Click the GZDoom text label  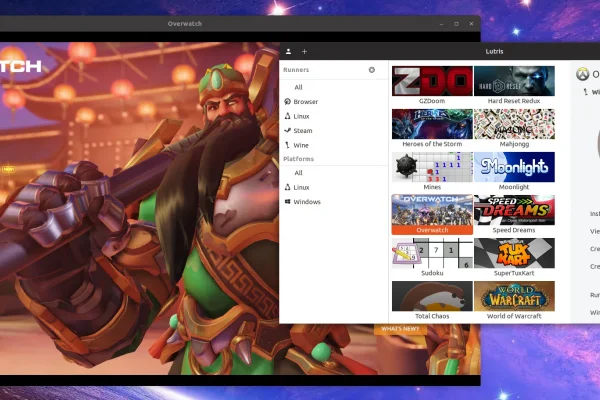(x=432, y=101)
